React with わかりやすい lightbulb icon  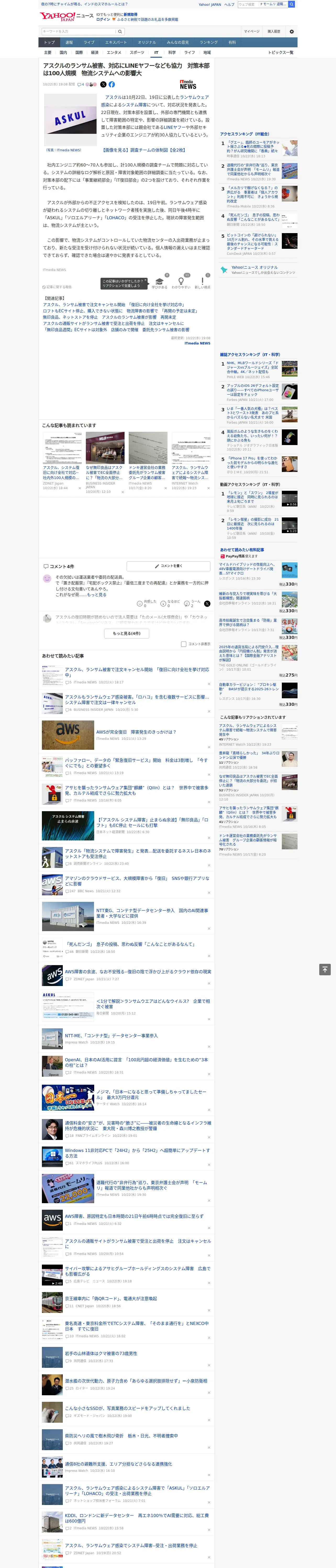(x=181, y=282)
